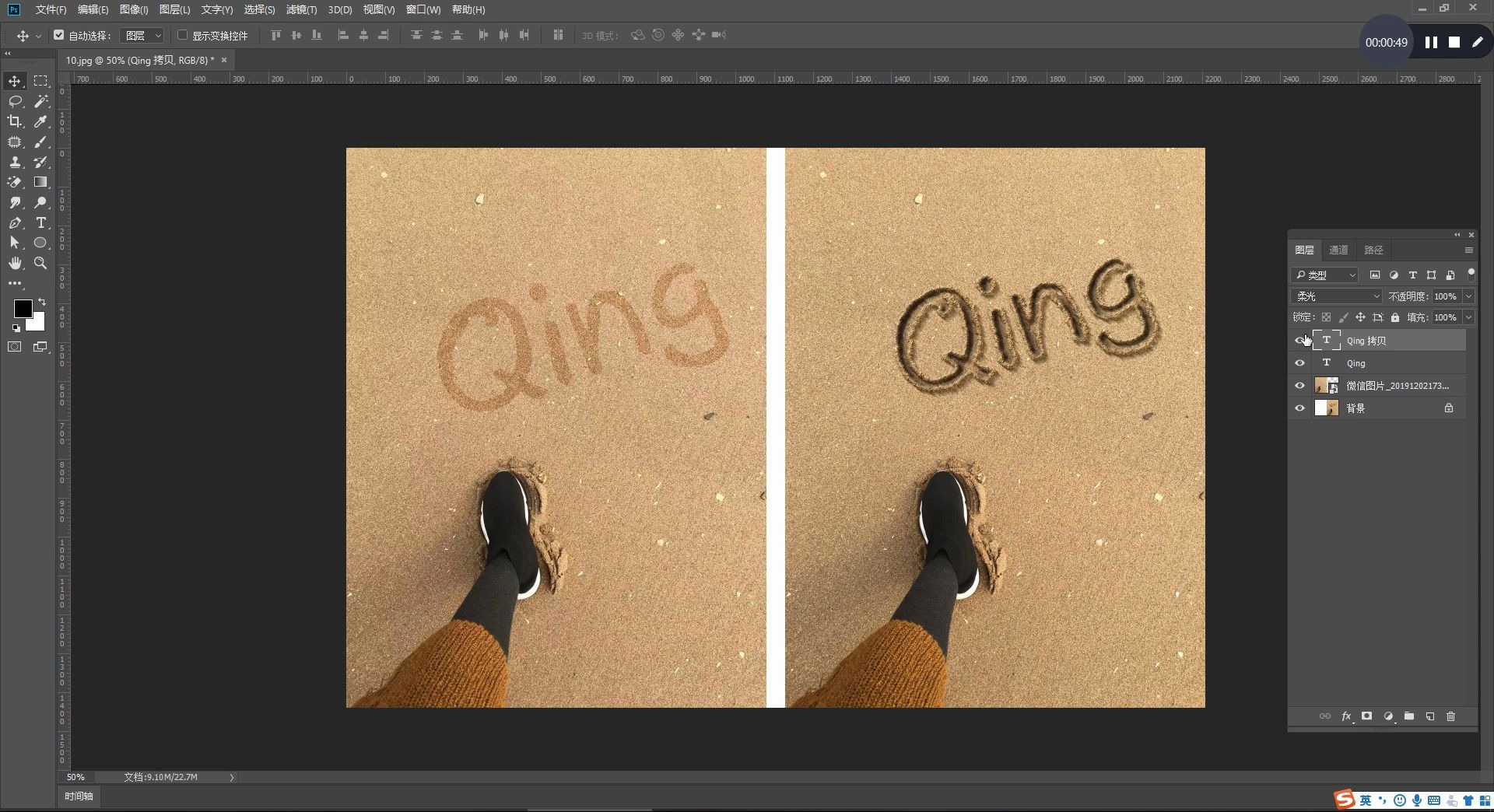Select the Zoom tool
The image size is (1494, 812).
point(40,263)
